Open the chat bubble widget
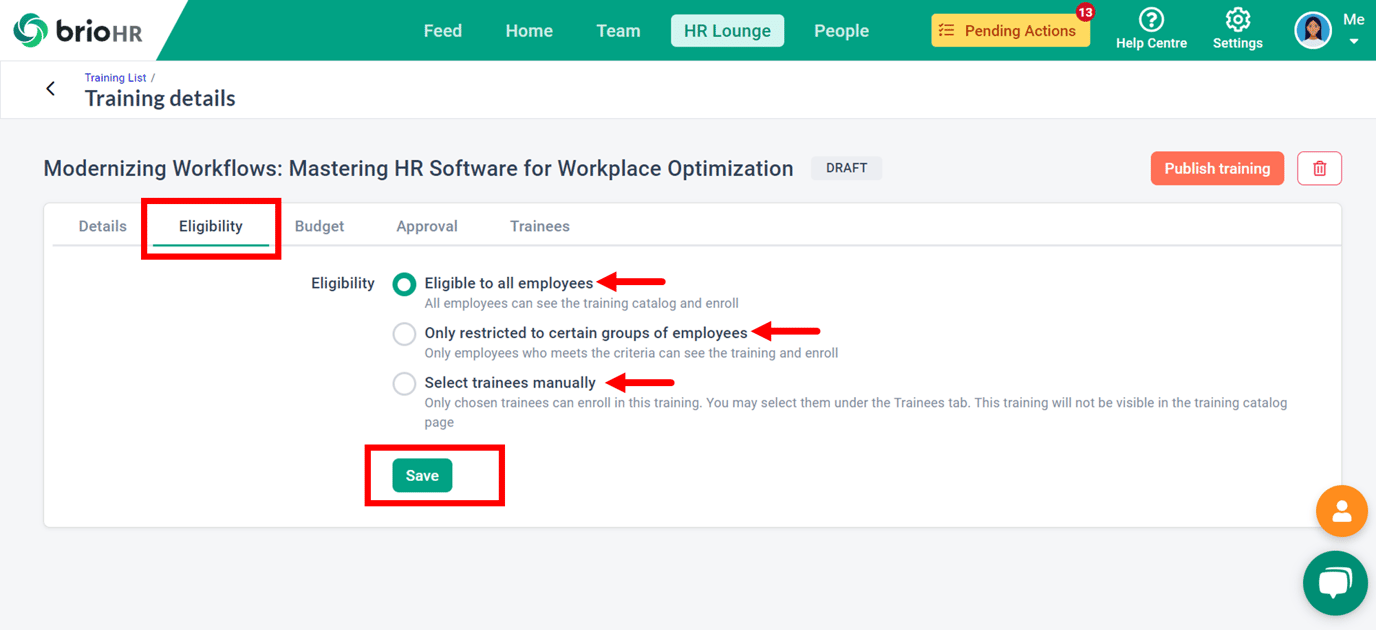Screen dimensions: 1376x630 (1335, 583)
